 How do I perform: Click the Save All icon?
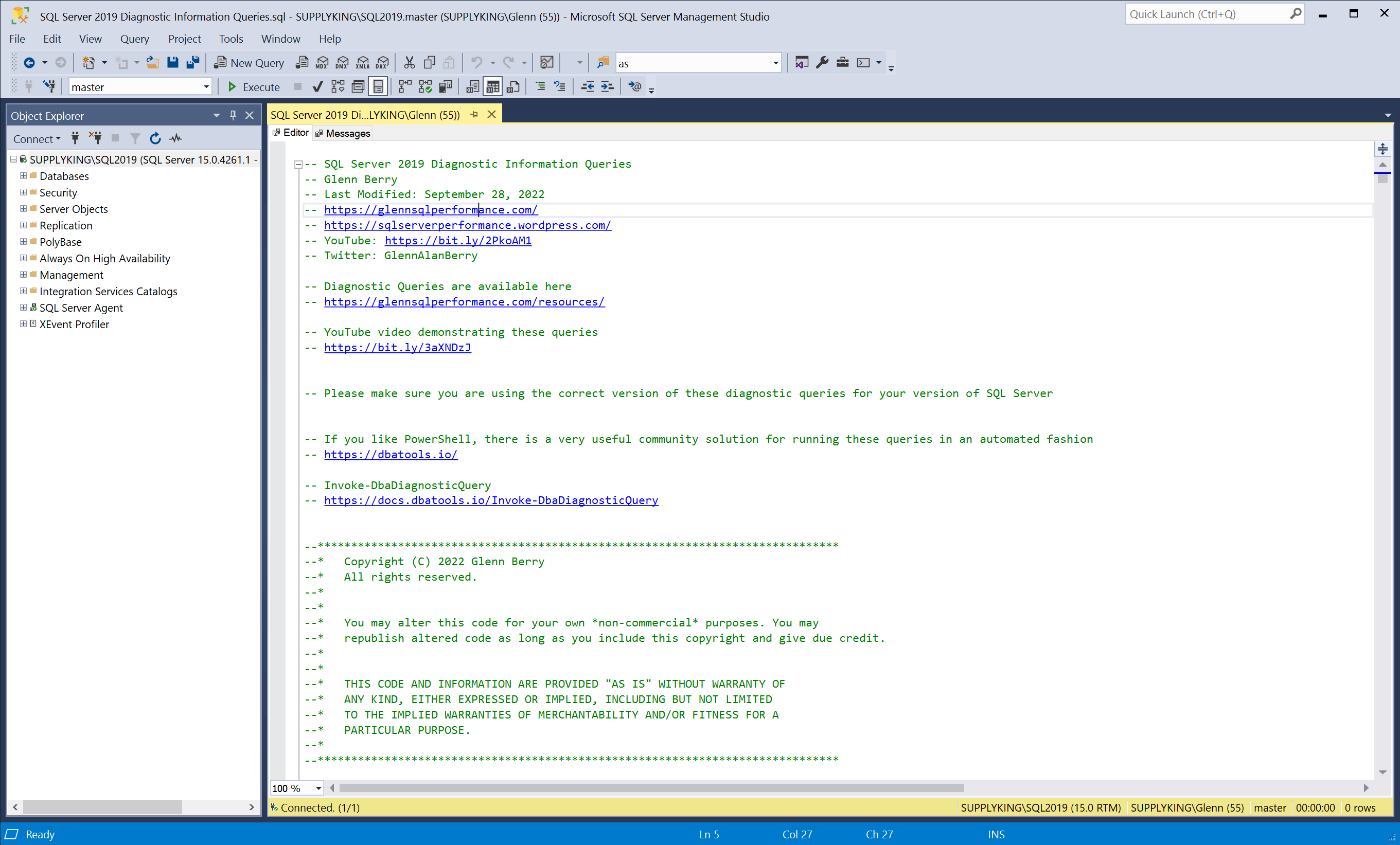click(193, 62)
